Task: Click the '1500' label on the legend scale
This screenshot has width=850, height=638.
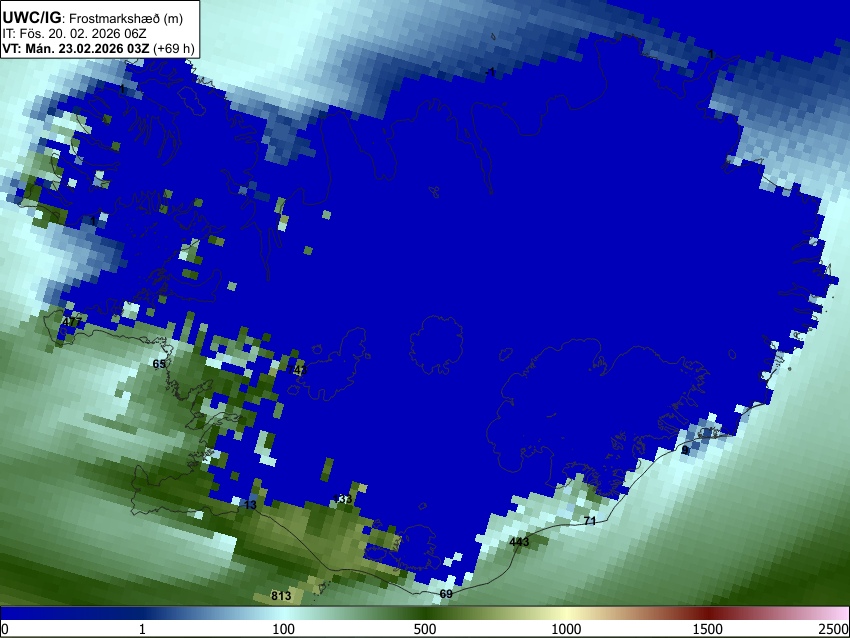Action: coord(707,629)
